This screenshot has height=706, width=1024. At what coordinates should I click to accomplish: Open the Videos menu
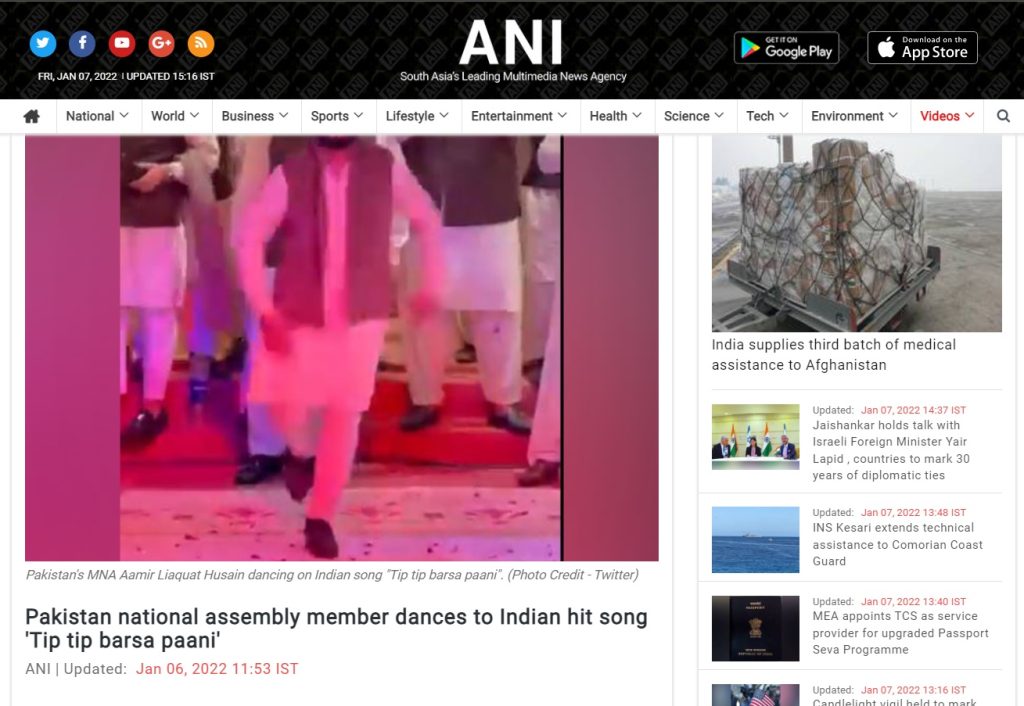pyautogui.click(x=947, y=116)
